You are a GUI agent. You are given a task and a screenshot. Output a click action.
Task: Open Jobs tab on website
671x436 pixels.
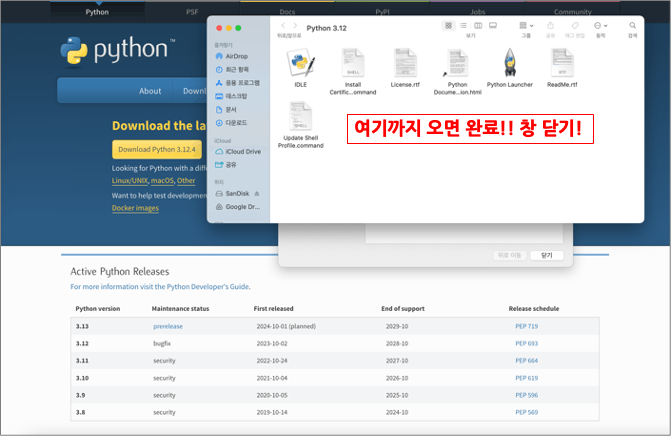(478, 12)
